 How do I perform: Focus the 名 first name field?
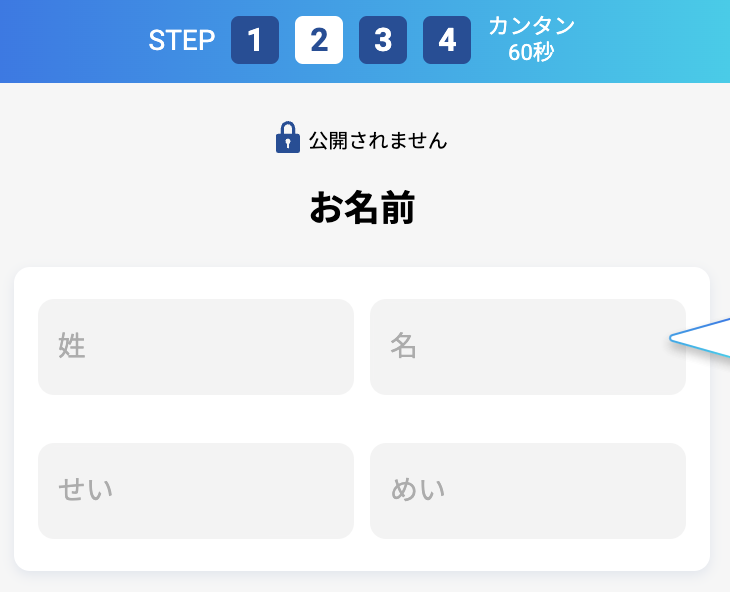point(528,347)
